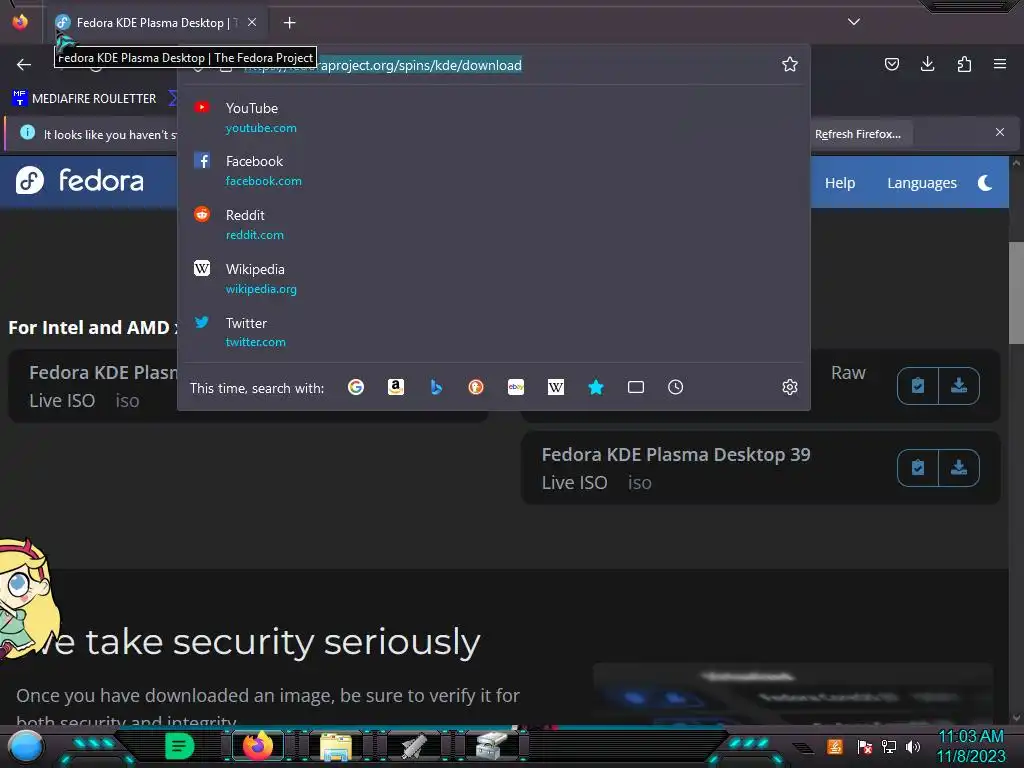
Task: Verify checksum for Fedora KDE Plasma 39
Action: coord(918,468)
